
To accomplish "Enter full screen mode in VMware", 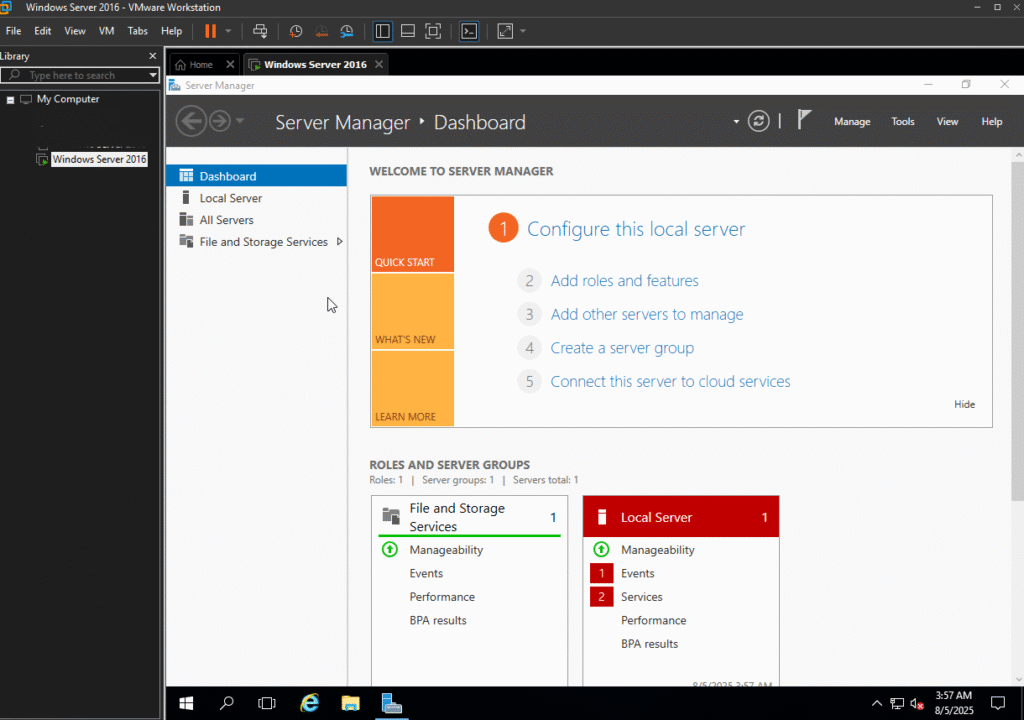I will click(433, 31).
